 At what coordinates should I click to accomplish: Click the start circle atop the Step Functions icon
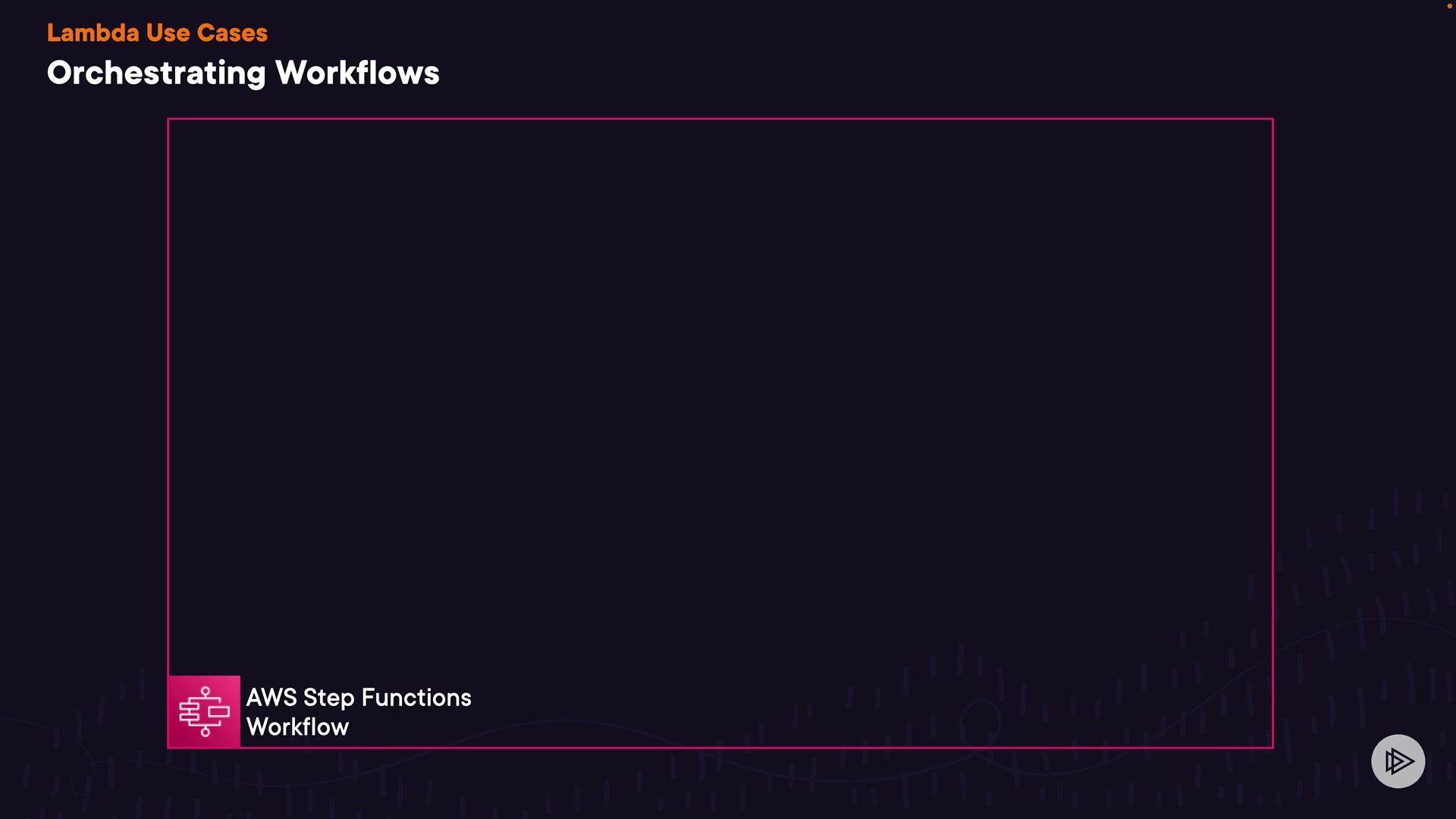(206, 691)
